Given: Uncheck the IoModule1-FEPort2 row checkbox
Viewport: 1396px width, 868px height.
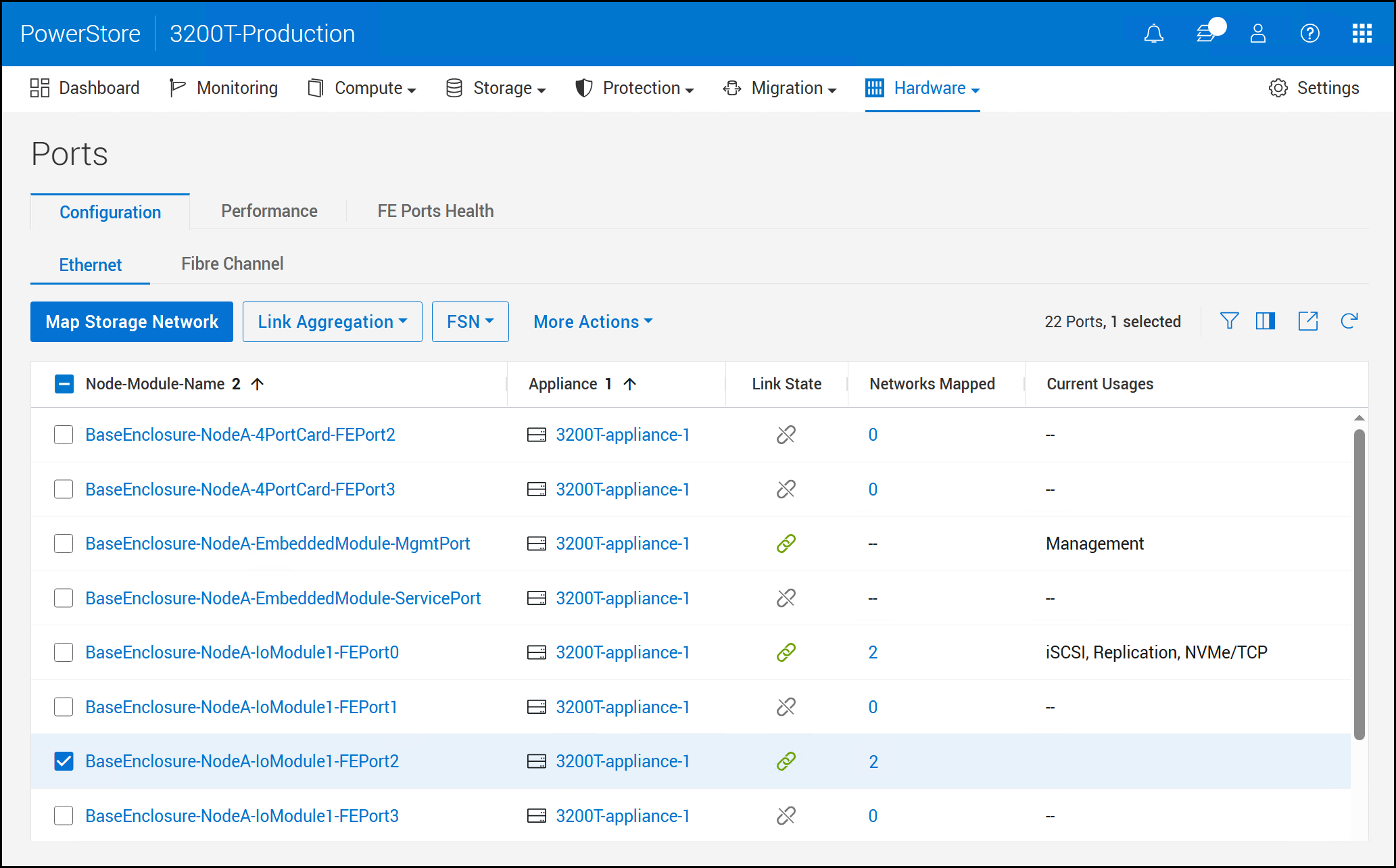Looking at the screenshot, I should click(x=64, y=761).
